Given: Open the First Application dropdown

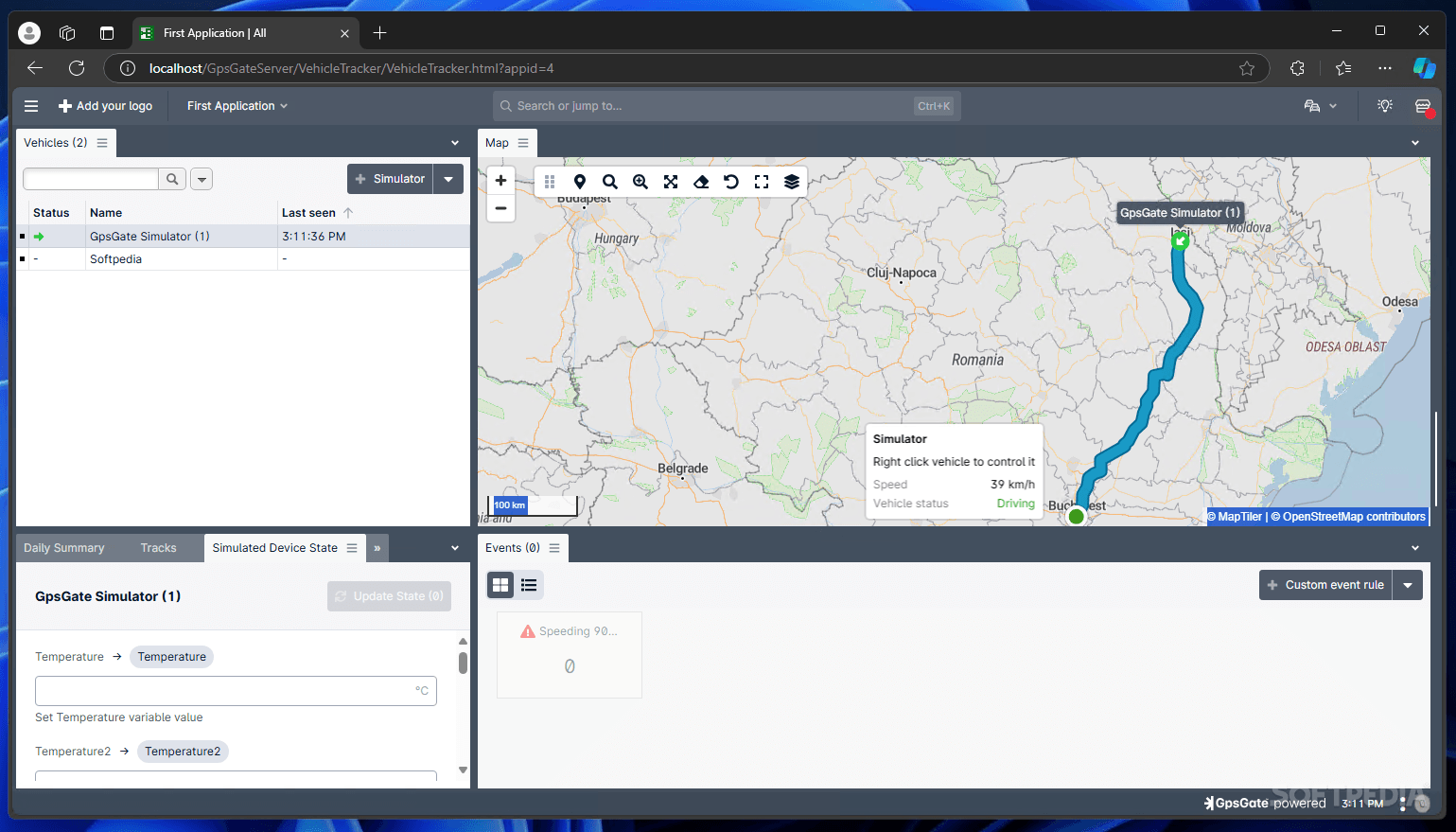Looking at the screenshot, I should (x=237, y=106).
